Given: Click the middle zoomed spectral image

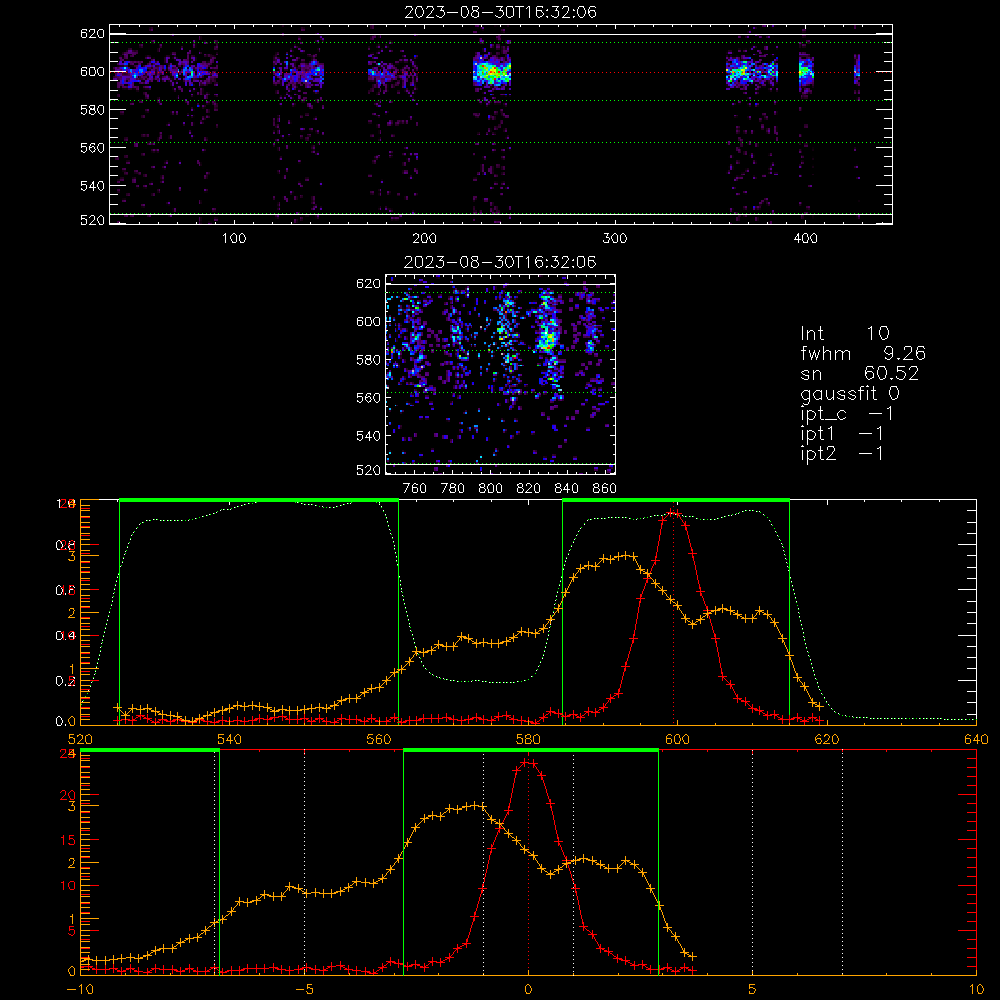Looking at the screenshot, I should (x=501, y=374).
